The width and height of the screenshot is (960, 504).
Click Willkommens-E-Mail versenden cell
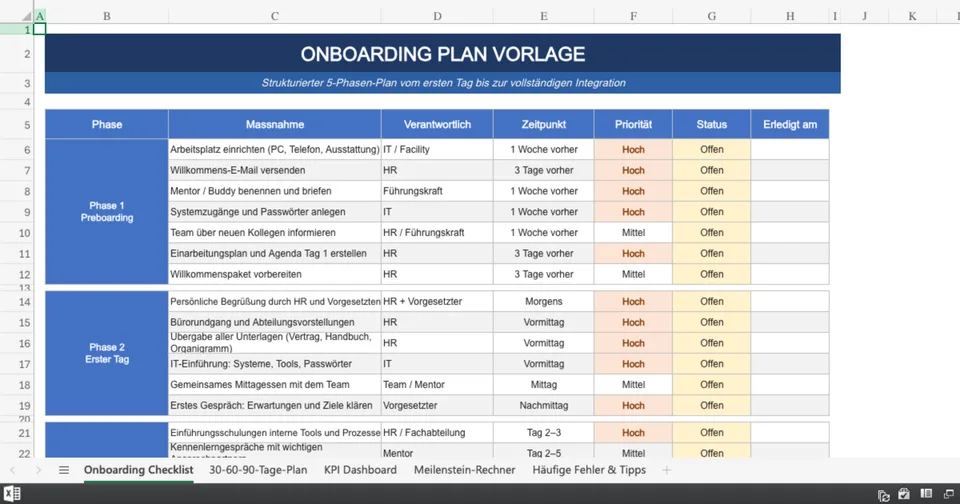click(274, 170)
